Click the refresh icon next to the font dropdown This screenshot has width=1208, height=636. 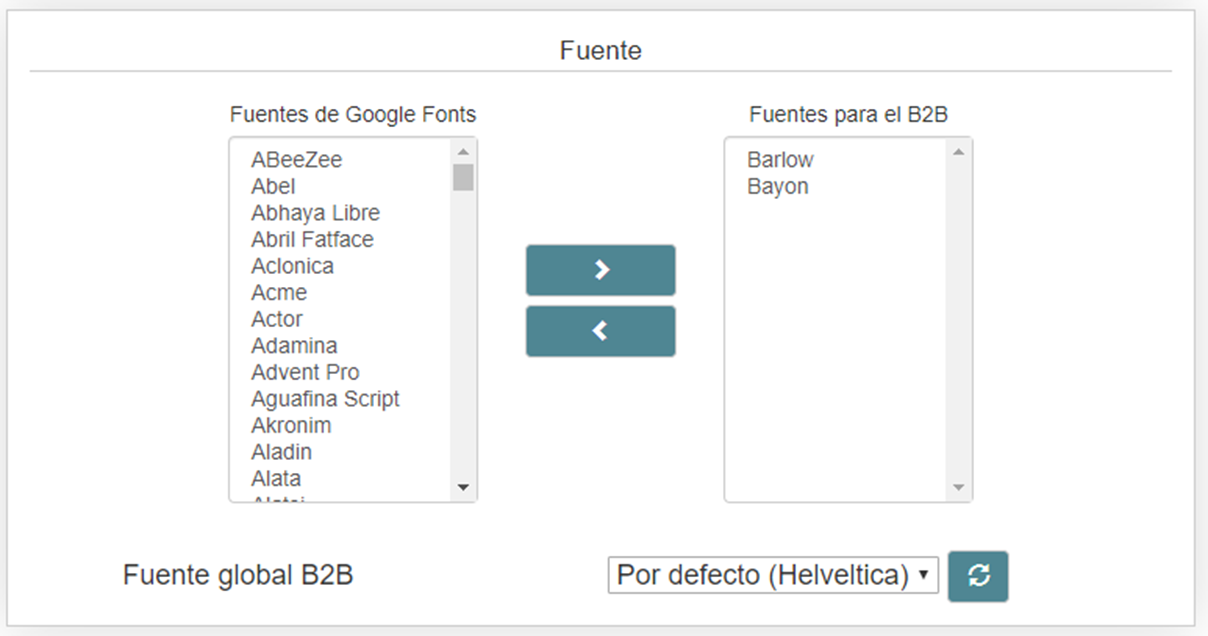click(978, 576)
